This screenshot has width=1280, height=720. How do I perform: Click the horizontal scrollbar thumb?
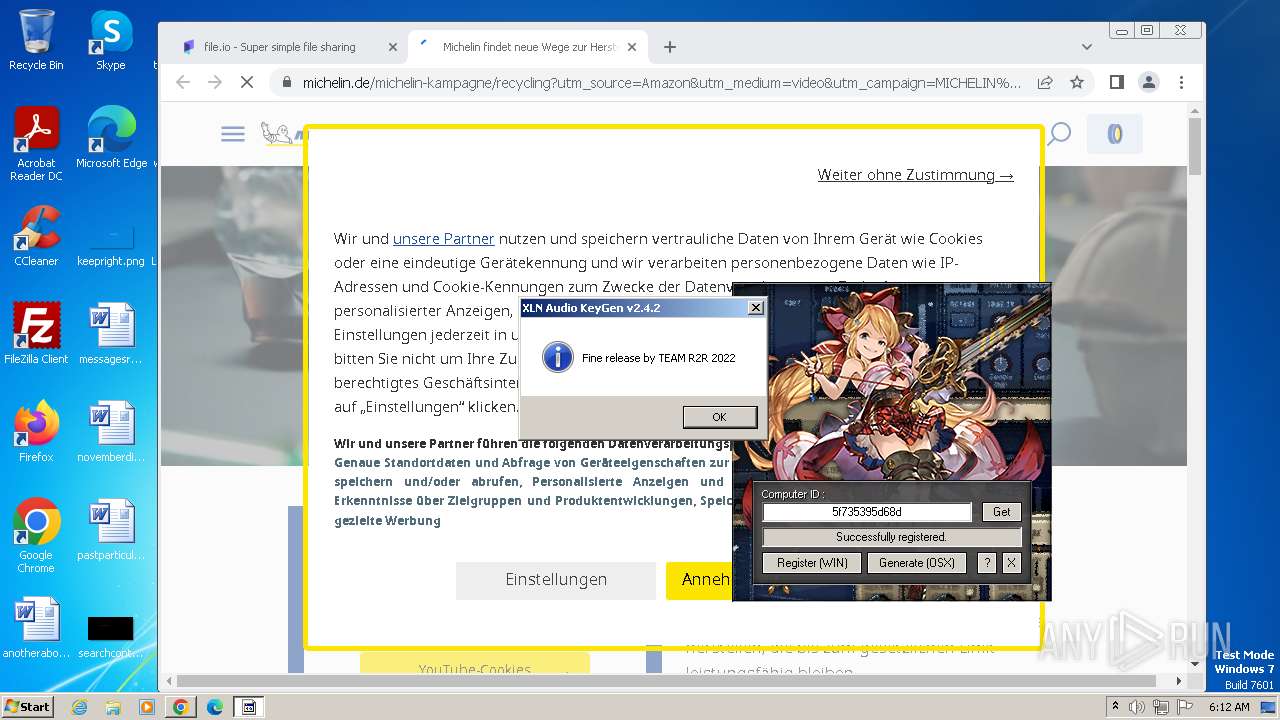[665, 681]
